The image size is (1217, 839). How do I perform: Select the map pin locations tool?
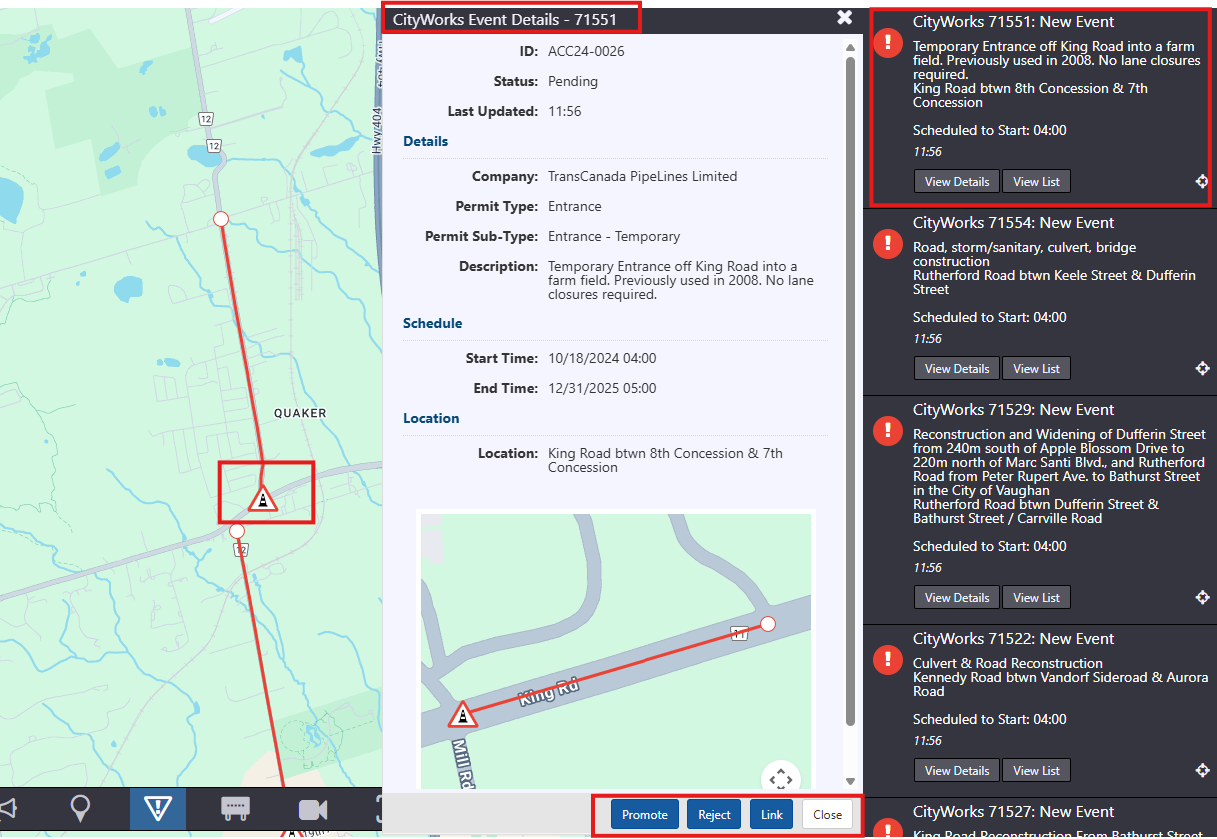82,808
